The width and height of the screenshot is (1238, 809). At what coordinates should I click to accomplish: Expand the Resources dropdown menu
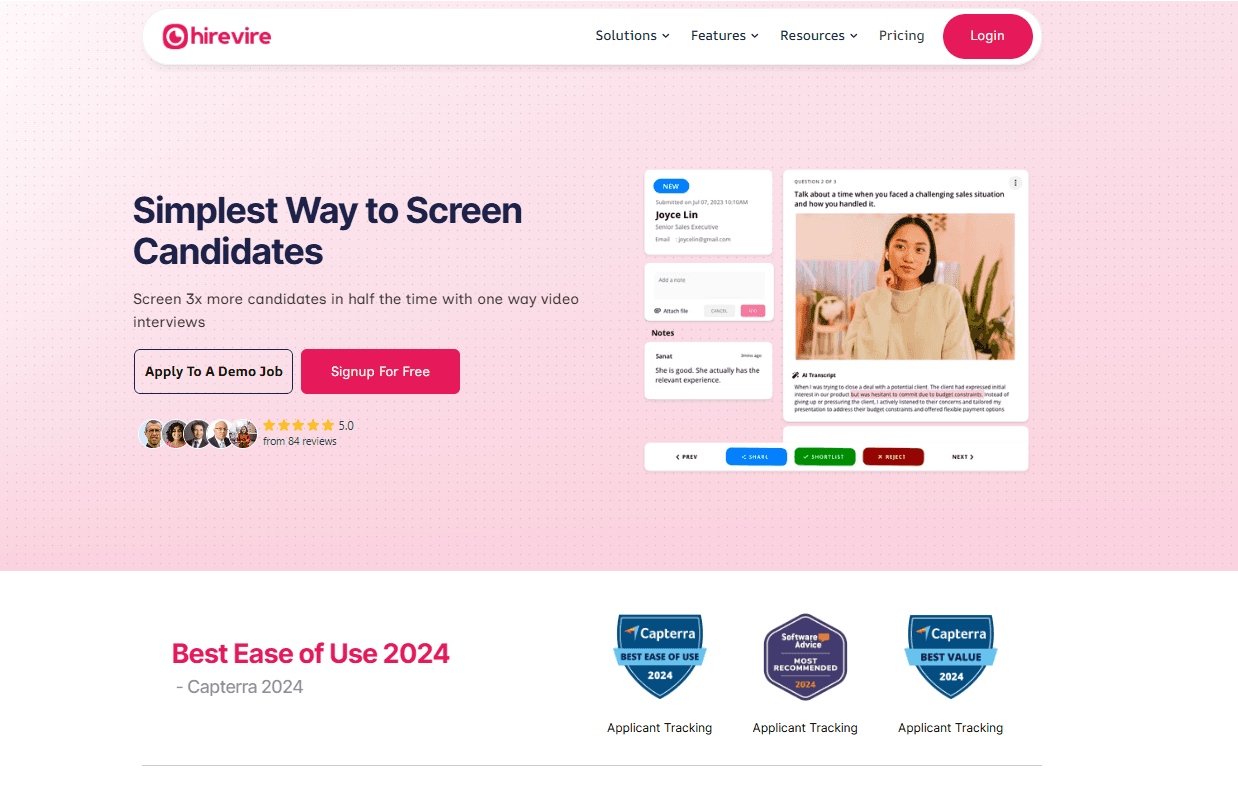pyautogui.click(x=819, y=36)
